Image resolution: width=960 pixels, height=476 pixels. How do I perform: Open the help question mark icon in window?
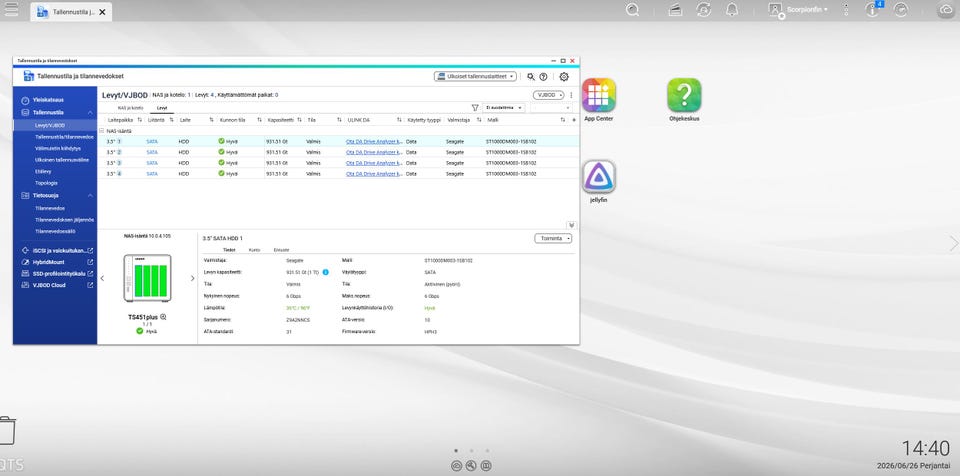coord(543,77)
